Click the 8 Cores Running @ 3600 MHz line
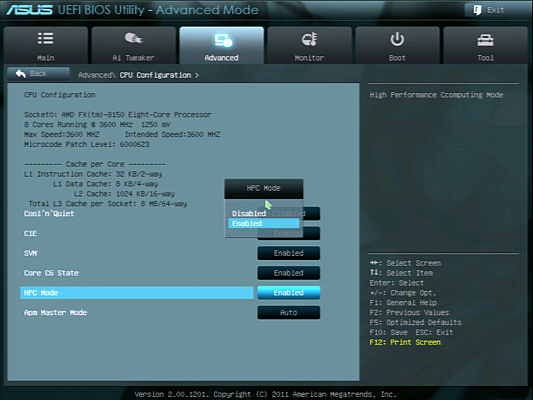533x400 pixels. 97,125
